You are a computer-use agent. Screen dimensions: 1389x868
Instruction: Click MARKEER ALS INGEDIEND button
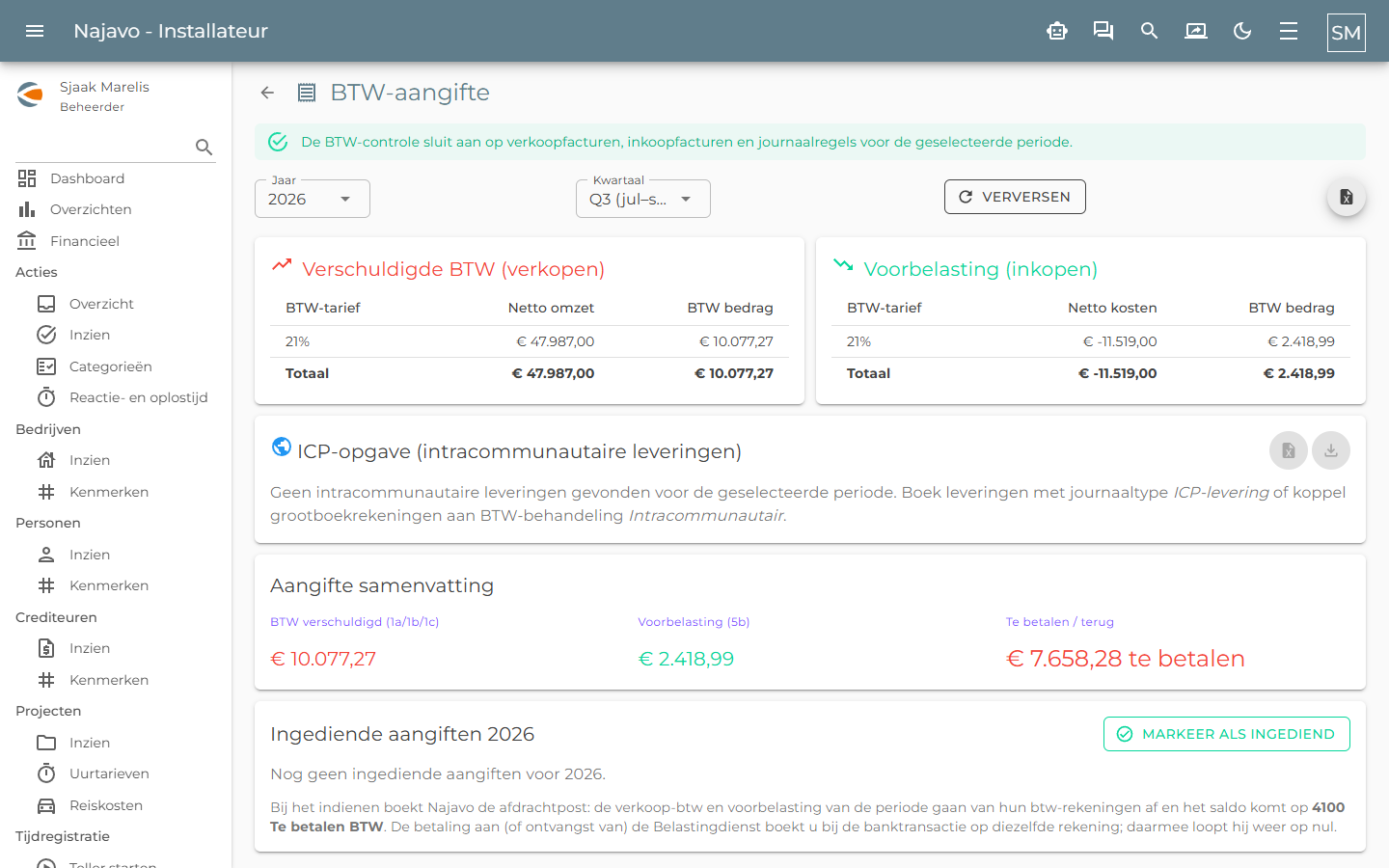click(x=1227, y=734)
